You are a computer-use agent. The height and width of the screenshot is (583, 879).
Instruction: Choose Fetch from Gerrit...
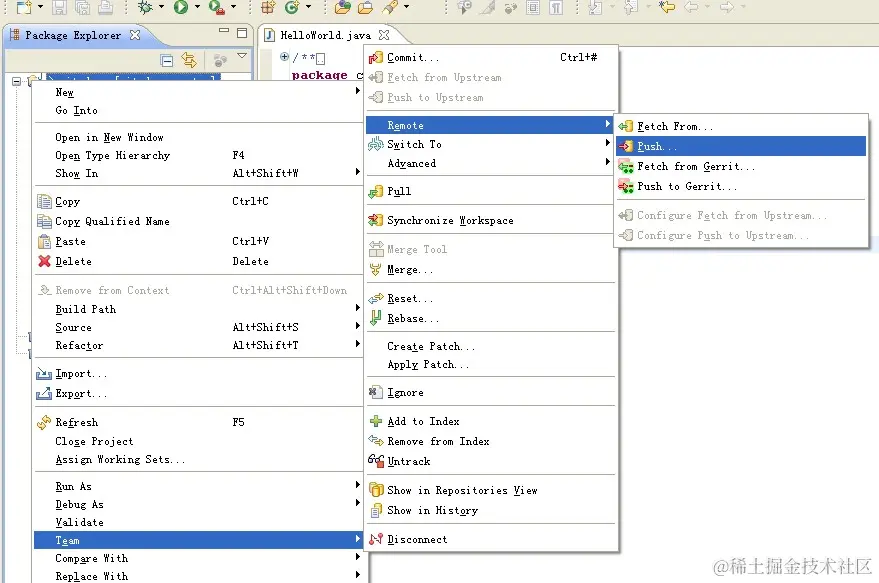(x=741, y=166)
